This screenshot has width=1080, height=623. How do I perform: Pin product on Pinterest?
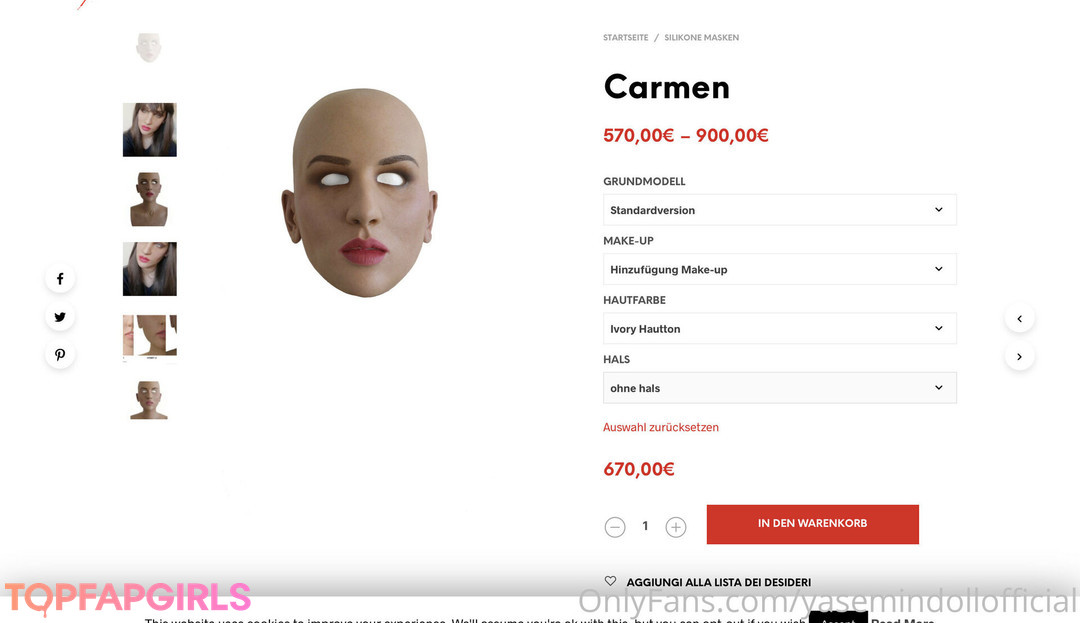(x=60, y=355)
